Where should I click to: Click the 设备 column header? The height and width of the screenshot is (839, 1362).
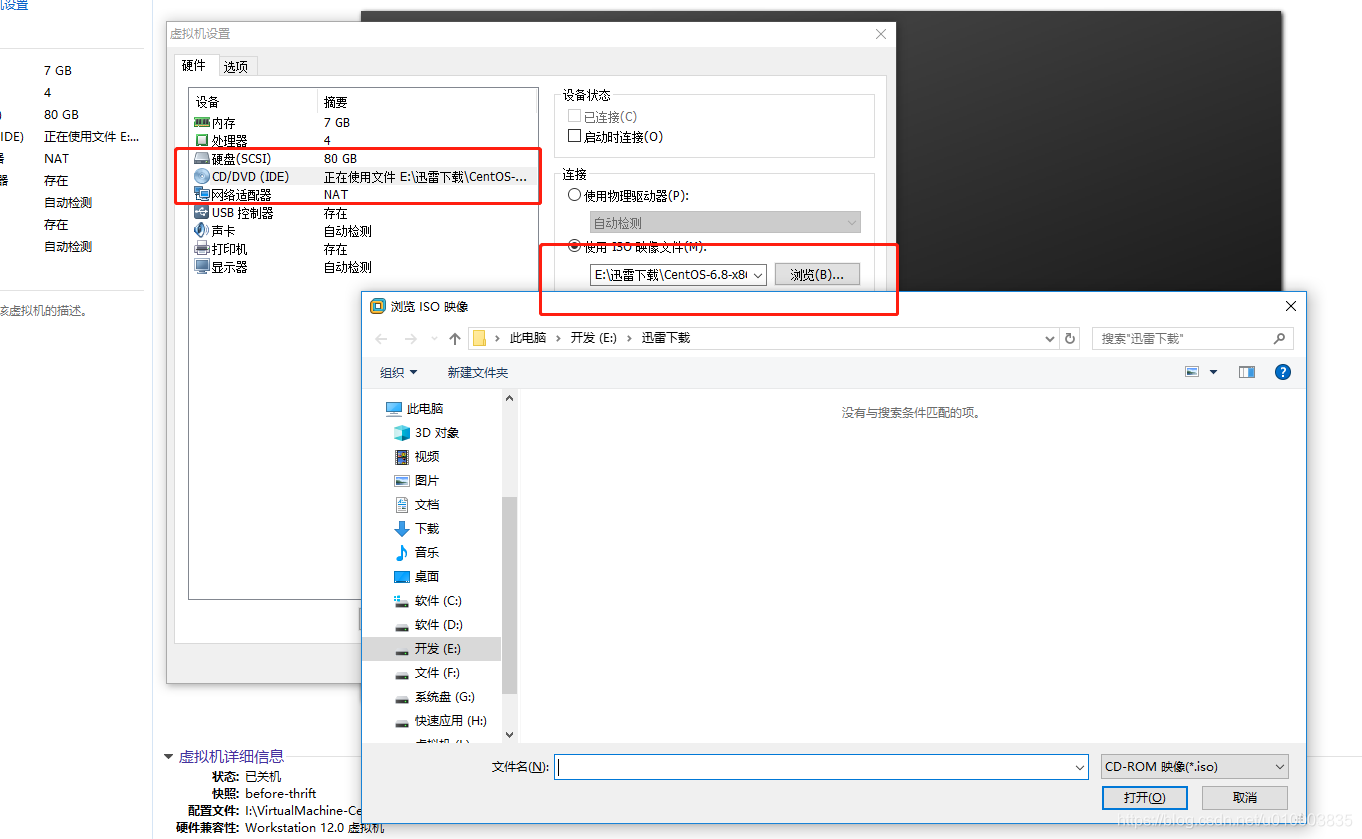[253, 102]
